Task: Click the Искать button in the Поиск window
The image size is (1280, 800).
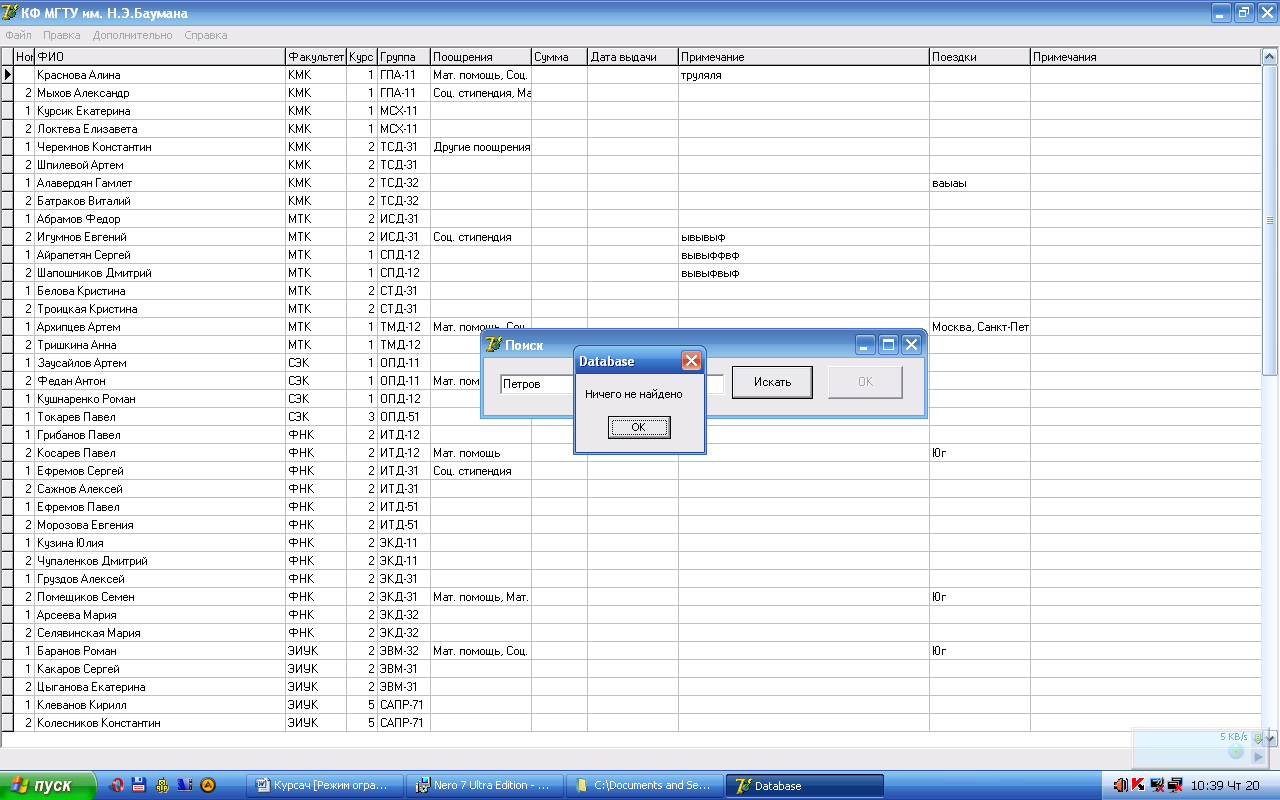Action: [772, 382]
